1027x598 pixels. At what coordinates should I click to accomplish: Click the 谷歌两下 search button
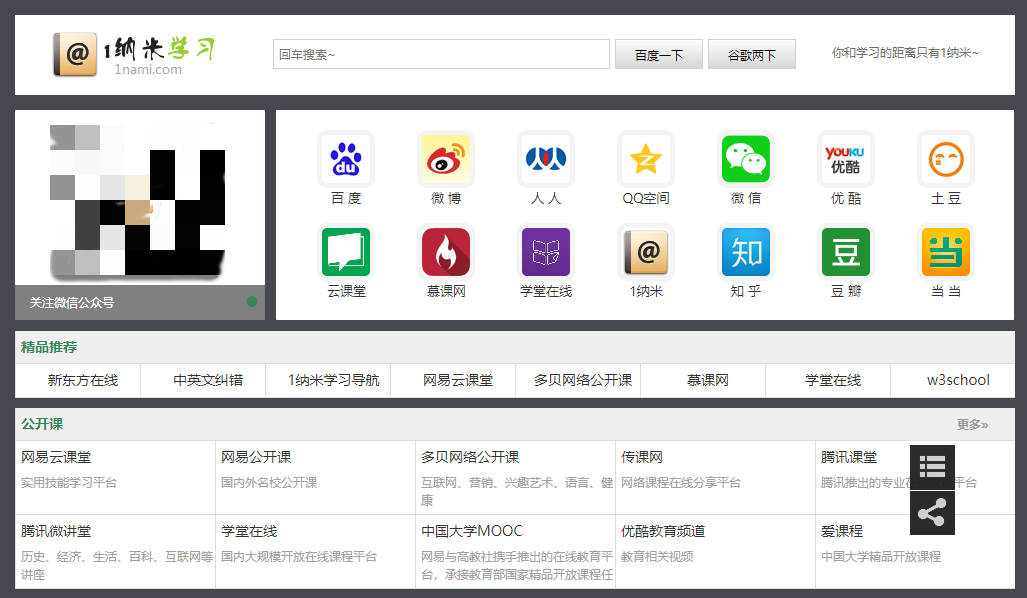752,54
